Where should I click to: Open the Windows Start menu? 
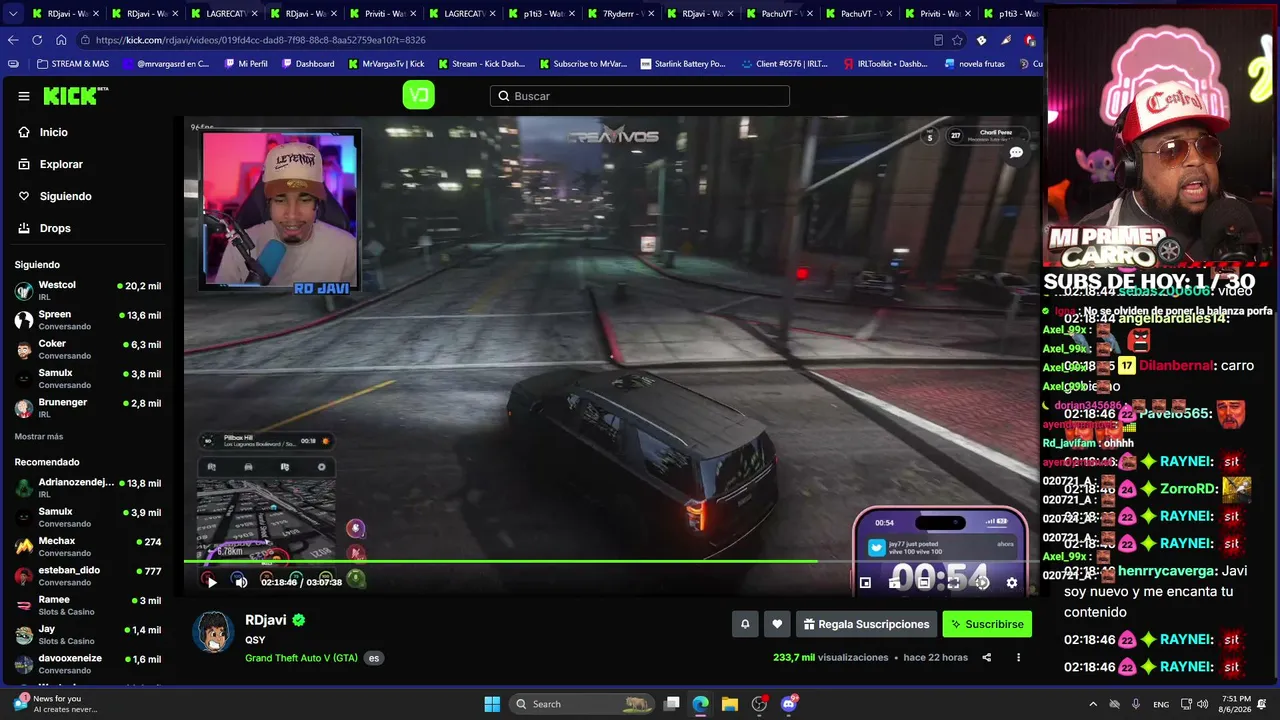coord(492,704)
